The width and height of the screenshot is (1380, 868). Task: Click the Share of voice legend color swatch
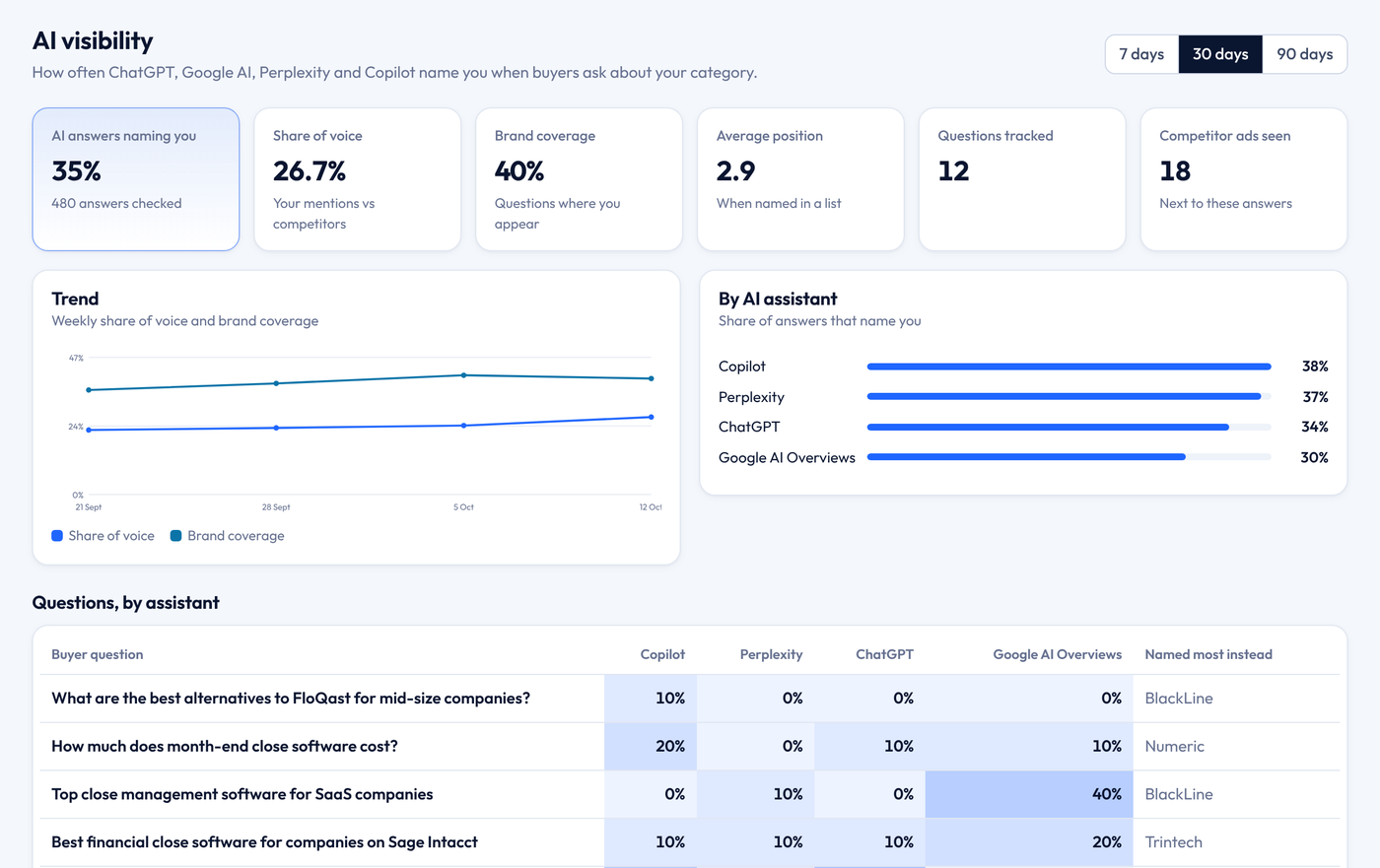[57, 536]
